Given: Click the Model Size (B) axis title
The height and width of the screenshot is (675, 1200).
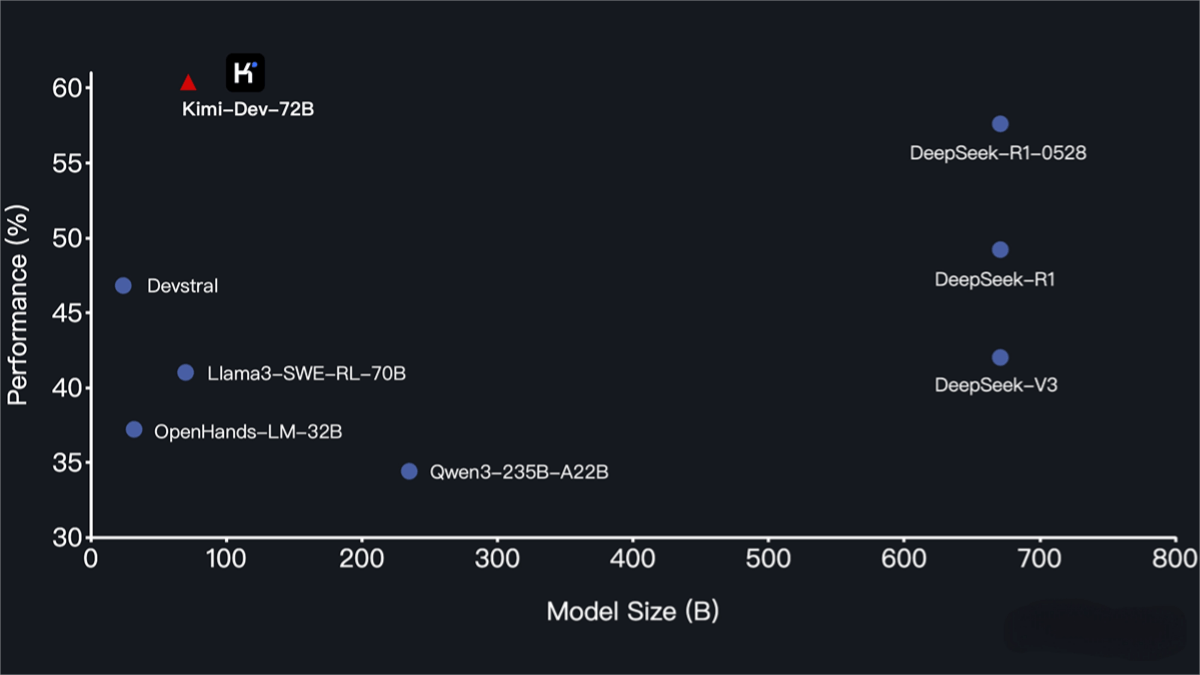Looking at the screenshot, I should [632, 611].
